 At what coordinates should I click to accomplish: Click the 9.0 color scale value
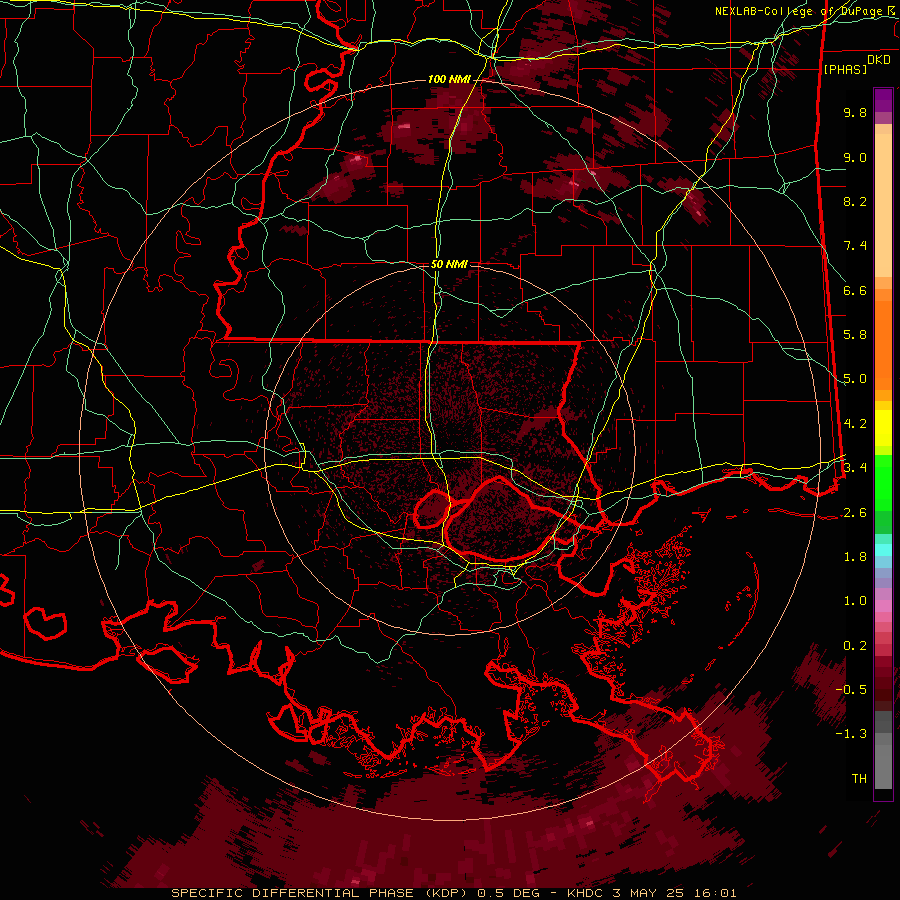click(855, 157)
